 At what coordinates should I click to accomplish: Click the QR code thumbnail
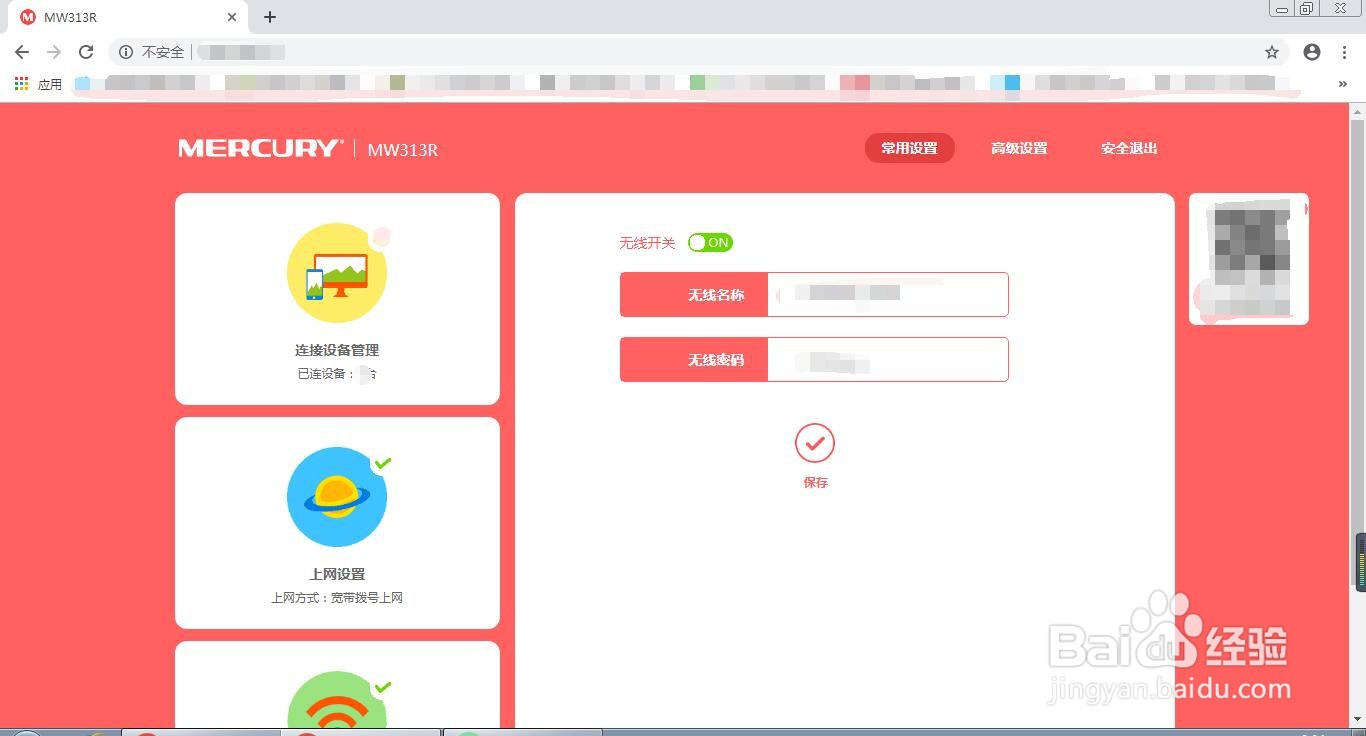[1249, 259]
